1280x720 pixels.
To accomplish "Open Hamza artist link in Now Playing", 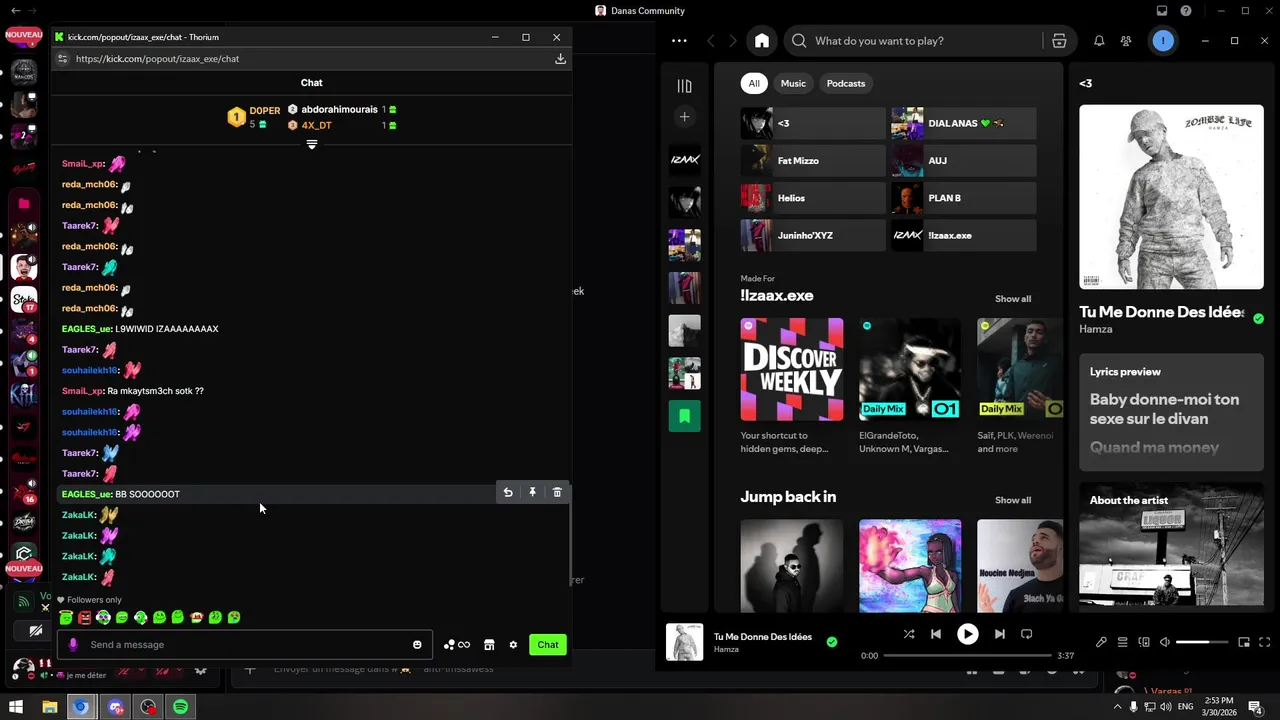I will pyautogui.click(x=1096, y=329).
